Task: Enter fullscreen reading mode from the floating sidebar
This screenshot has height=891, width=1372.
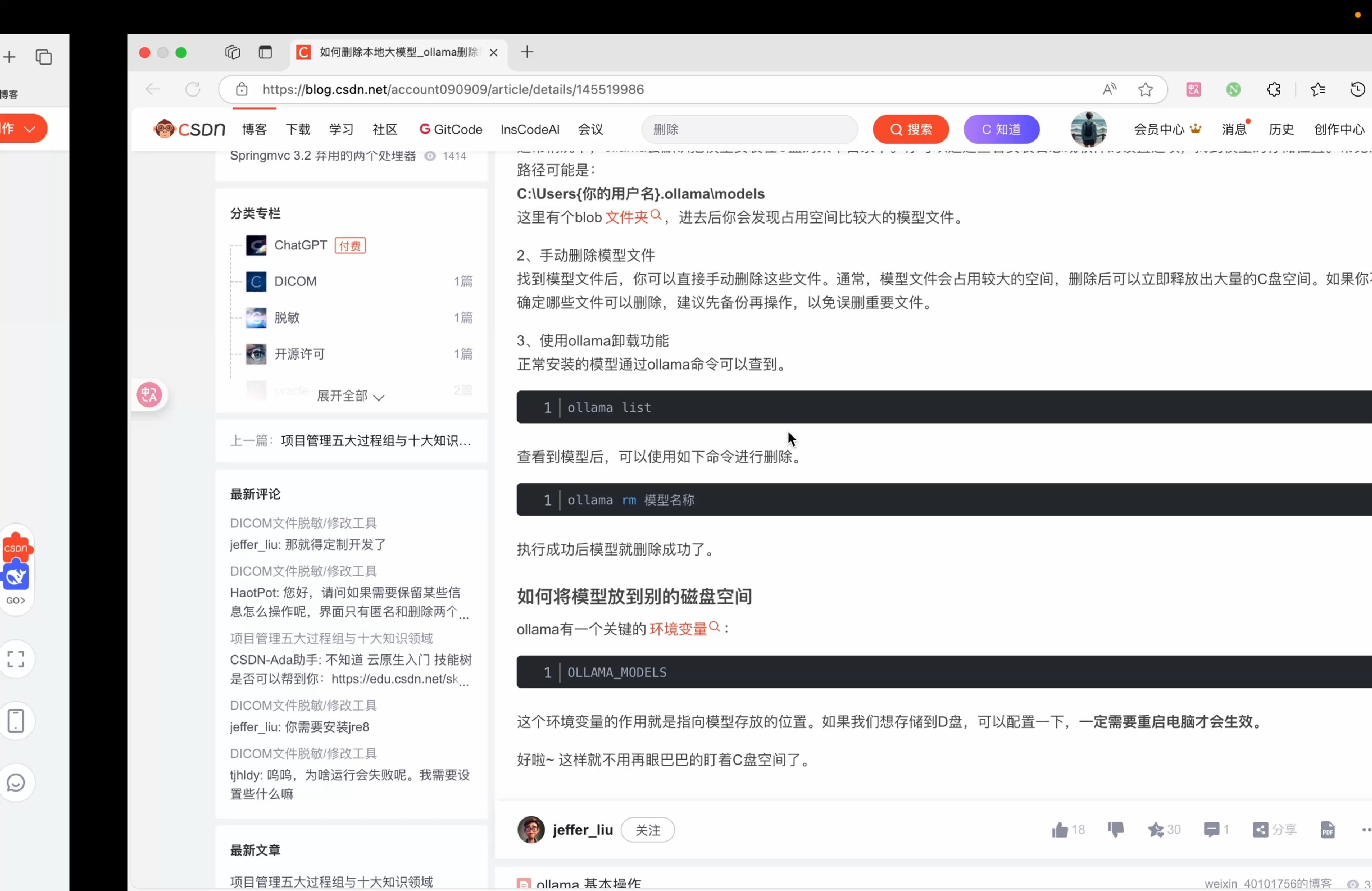Action: (16, 659)
